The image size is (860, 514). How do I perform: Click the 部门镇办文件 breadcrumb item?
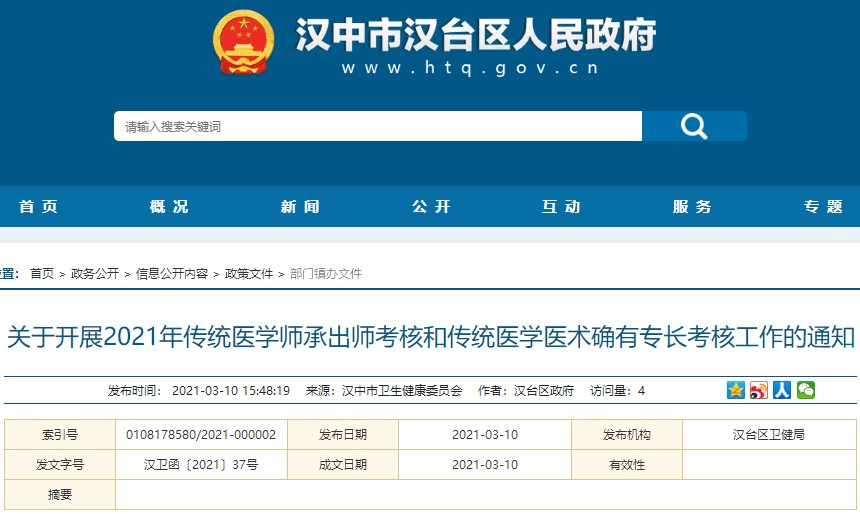[x=326, y=273]
